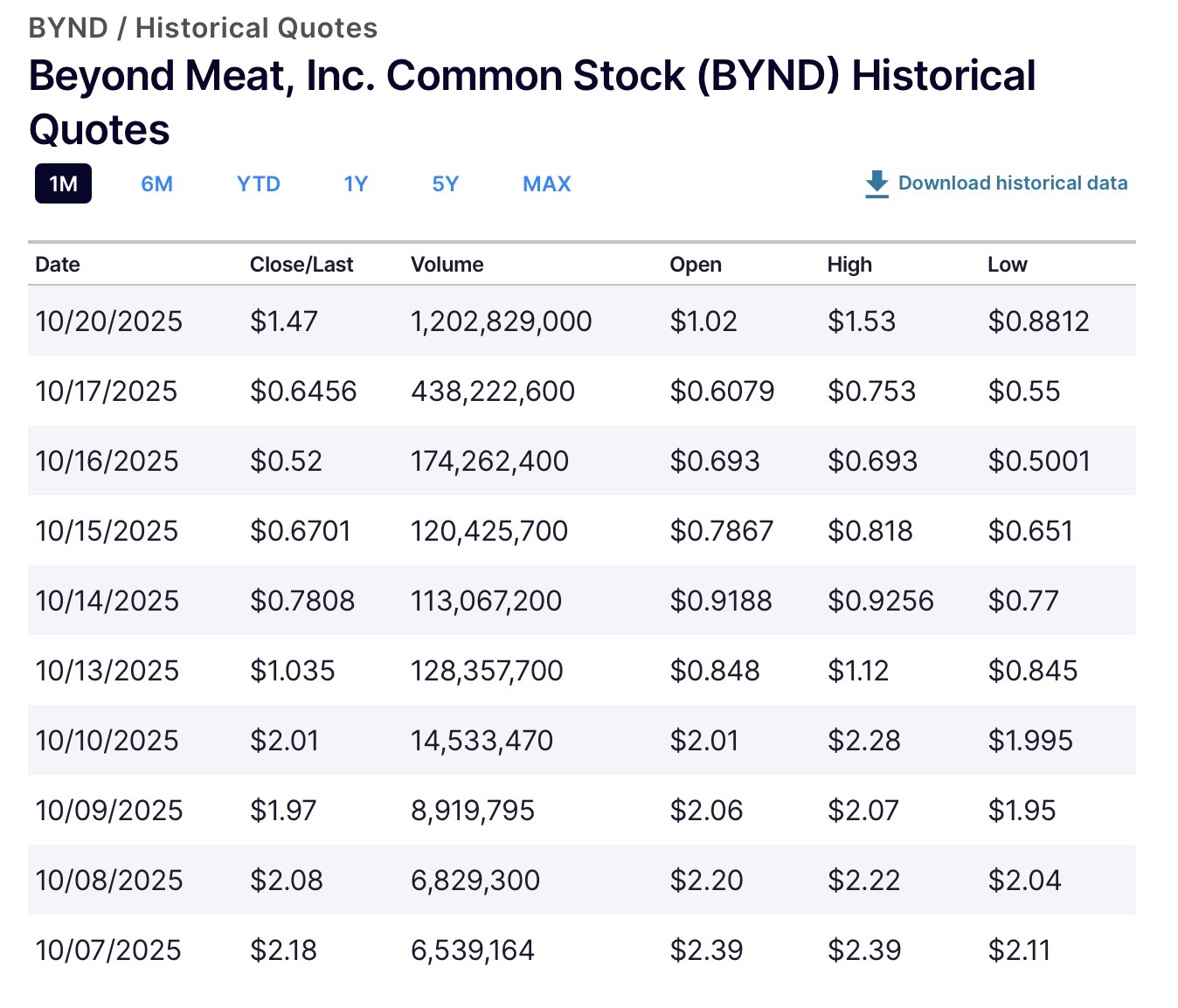The image size is (1178, 1008).
Task: Select the 10/13/2025 row date
Action: point(107,671)
